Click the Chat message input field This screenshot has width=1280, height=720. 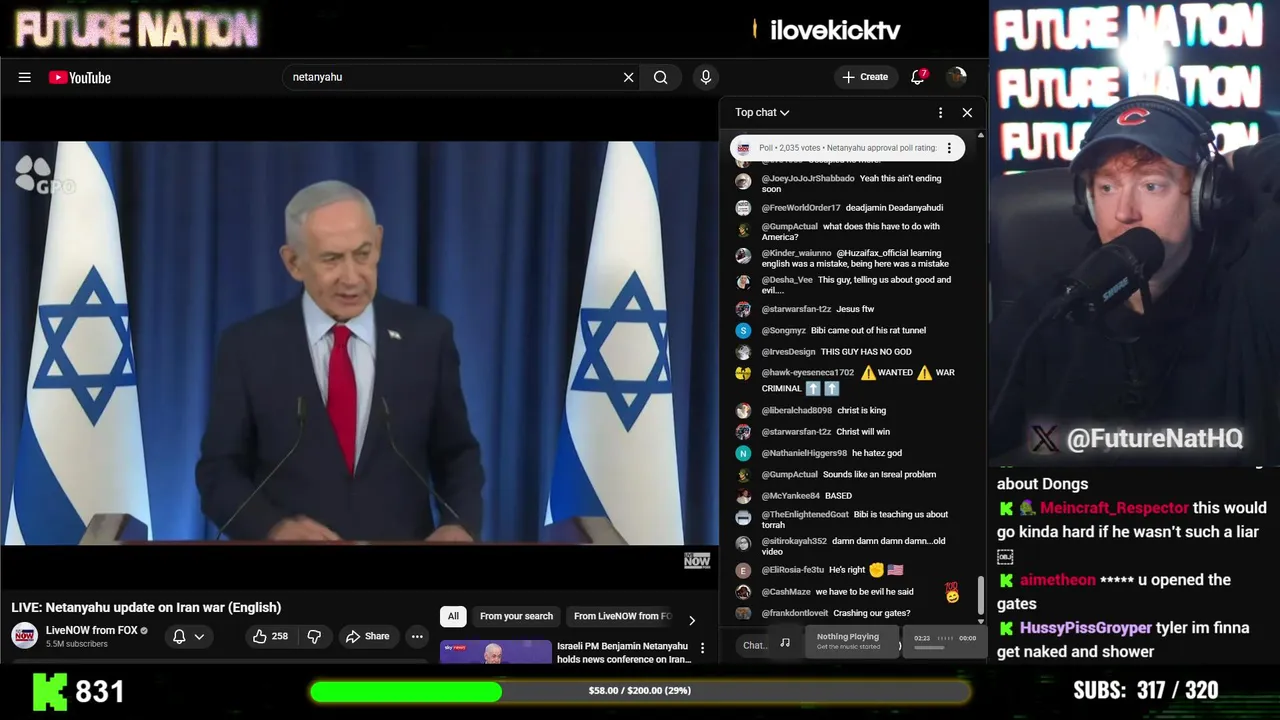(x=755, y=645)
